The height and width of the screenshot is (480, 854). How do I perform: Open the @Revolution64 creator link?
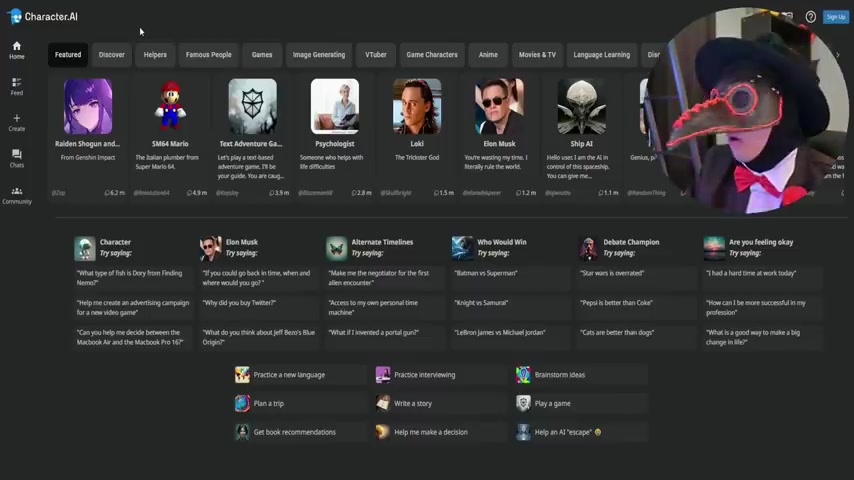pyautogui.click(x=151, y=193)
